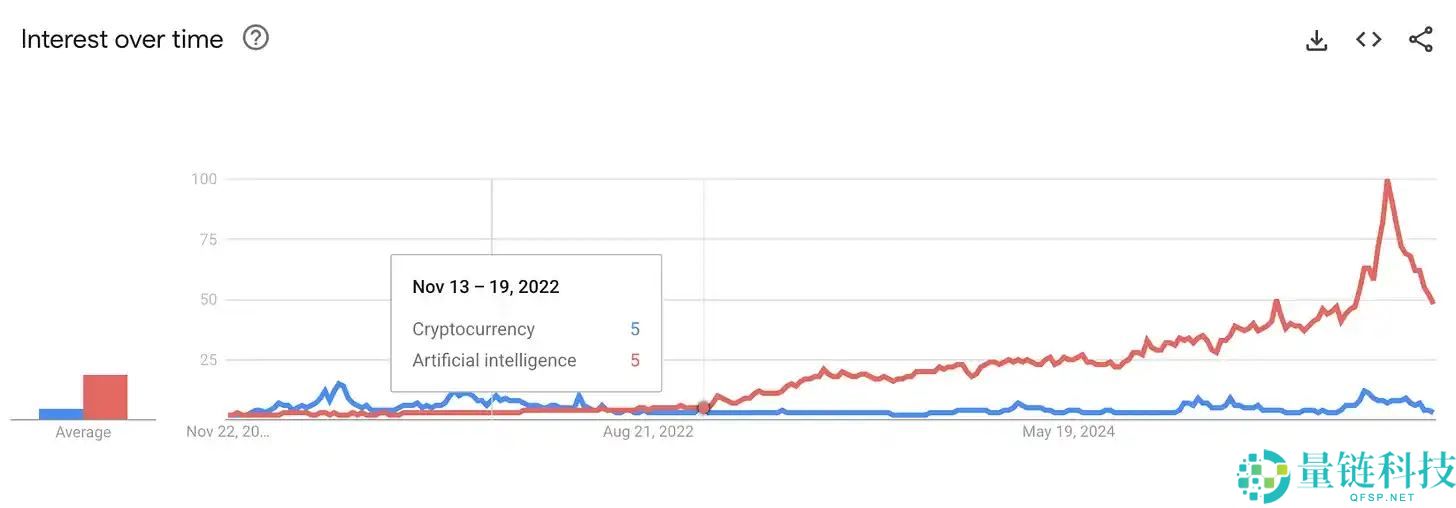Screen dimensions: 1456x508
Task: Click the Aug 21, 2022 axis label
Action: pyautogui.click(x=648, y=432)
